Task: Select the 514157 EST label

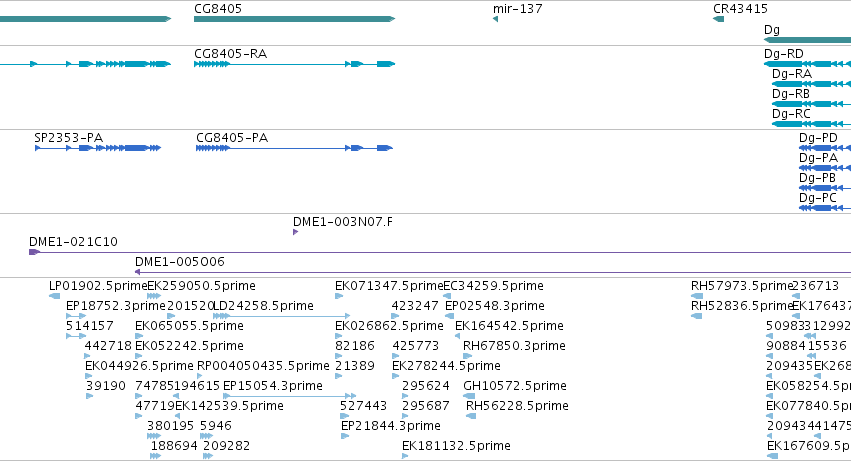Action: (90, 326)
